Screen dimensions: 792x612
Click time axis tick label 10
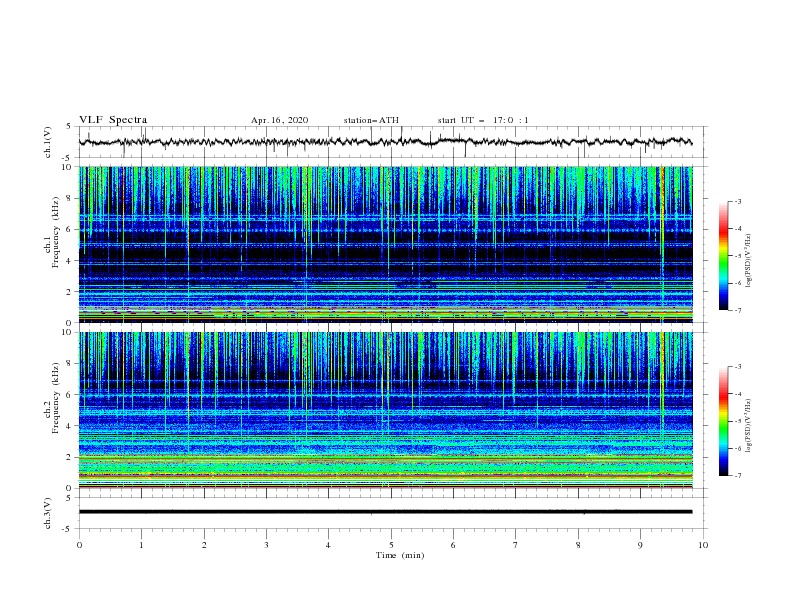click(x=703, y=545)
